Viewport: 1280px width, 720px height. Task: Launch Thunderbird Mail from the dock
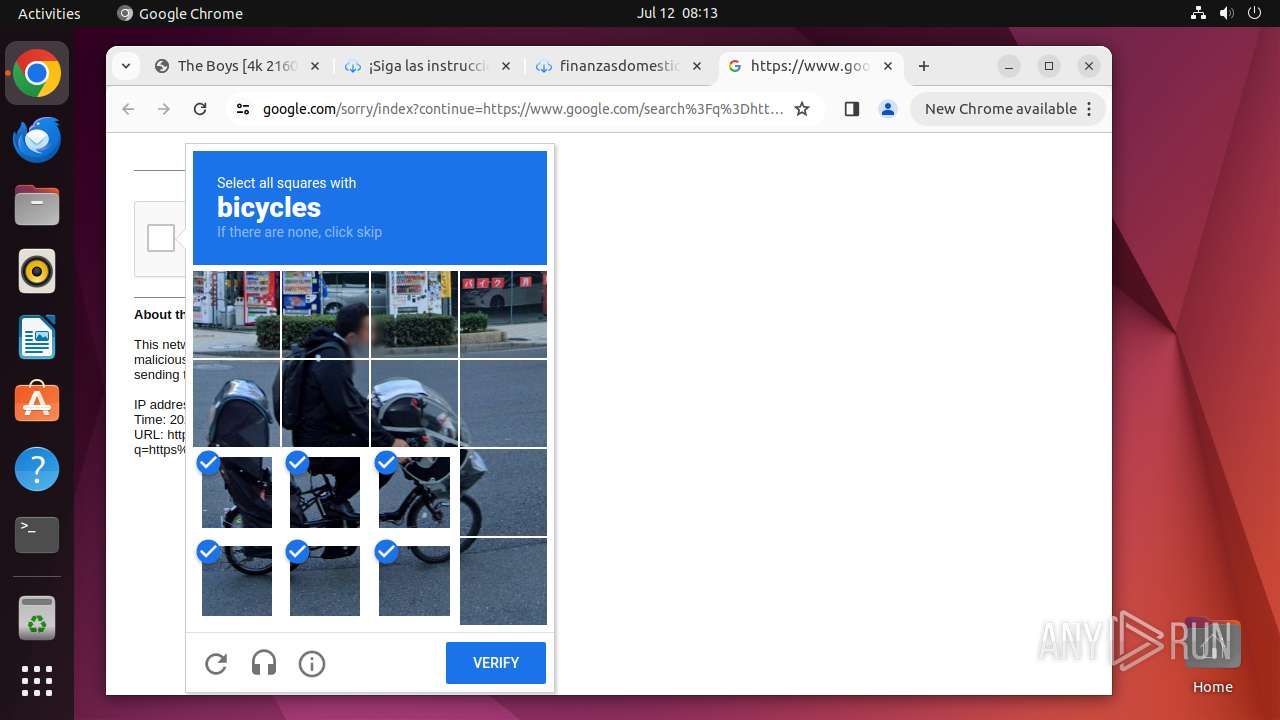(37, 139)
